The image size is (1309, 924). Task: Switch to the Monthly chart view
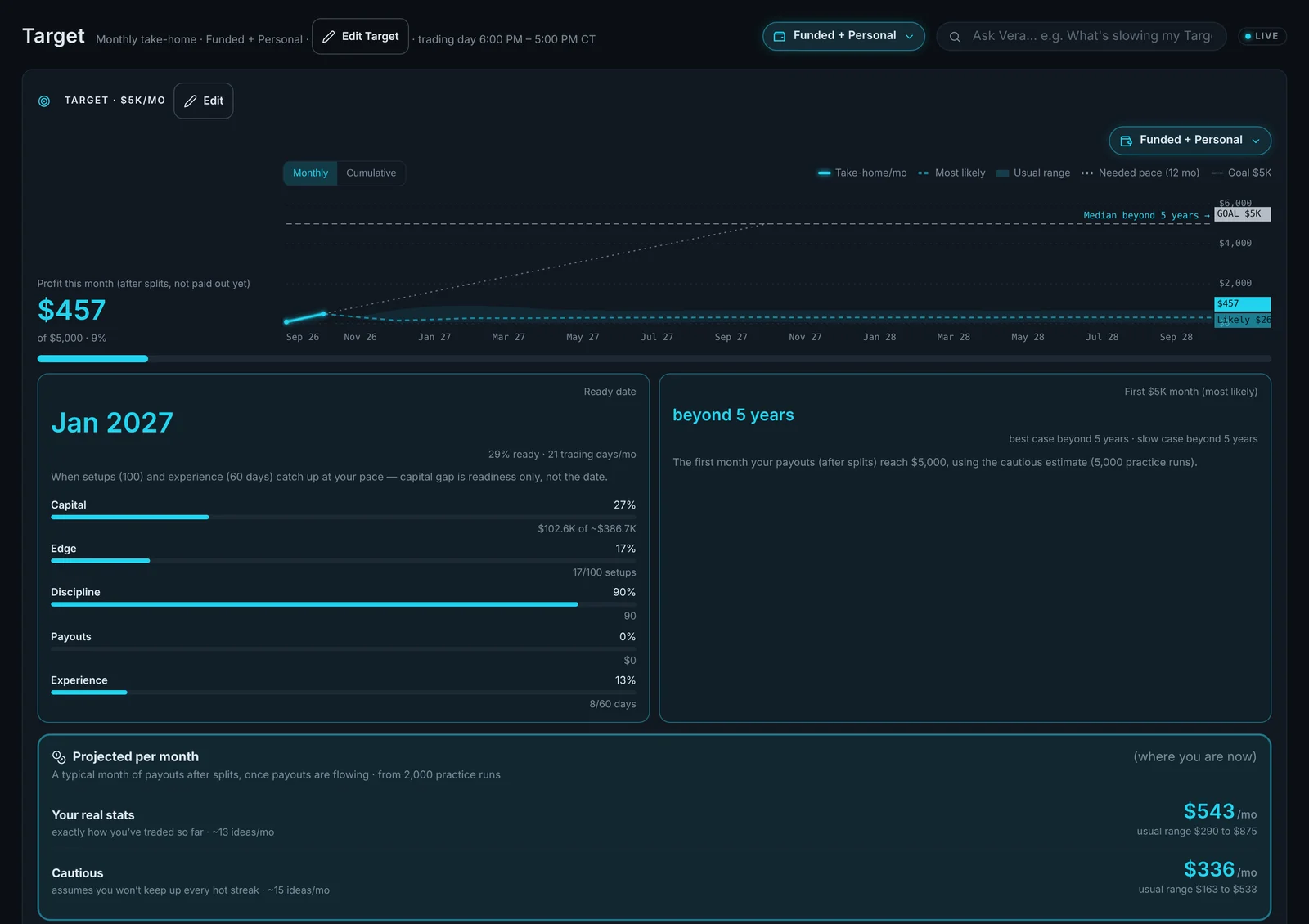[x=310, y=173]
